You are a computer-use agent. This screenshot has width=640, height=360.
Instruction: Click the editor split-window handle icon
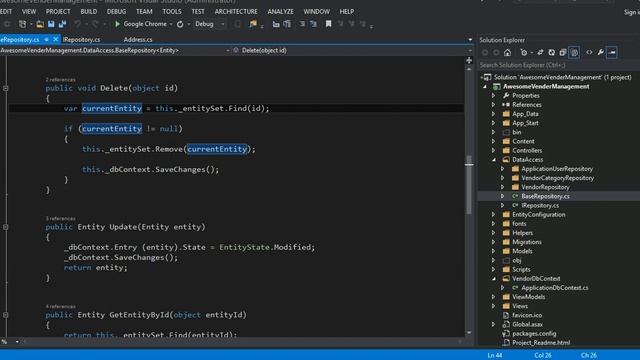469,60
